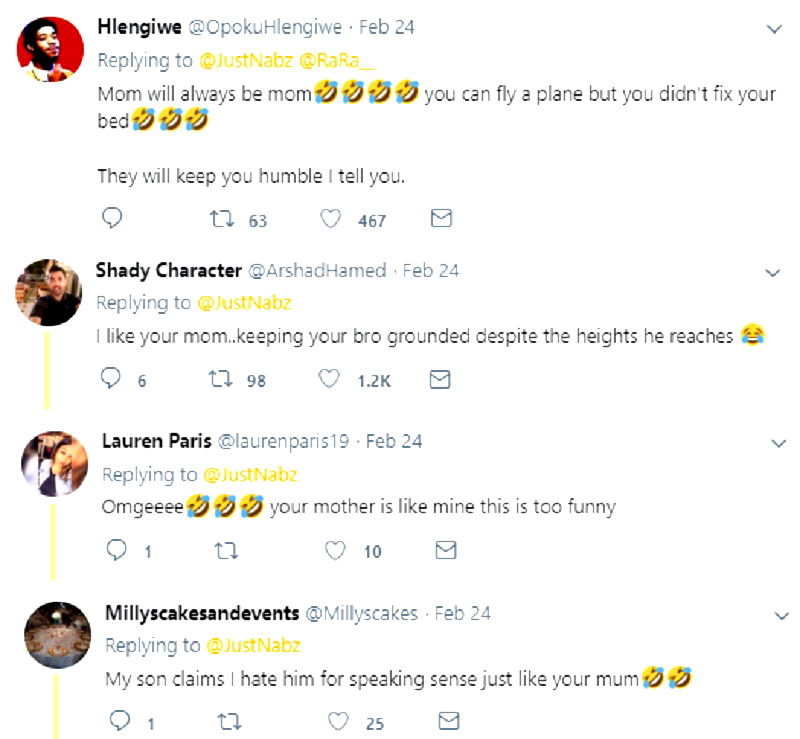Like Hlengiwe's tweet with 467 likes

point(333,219)
